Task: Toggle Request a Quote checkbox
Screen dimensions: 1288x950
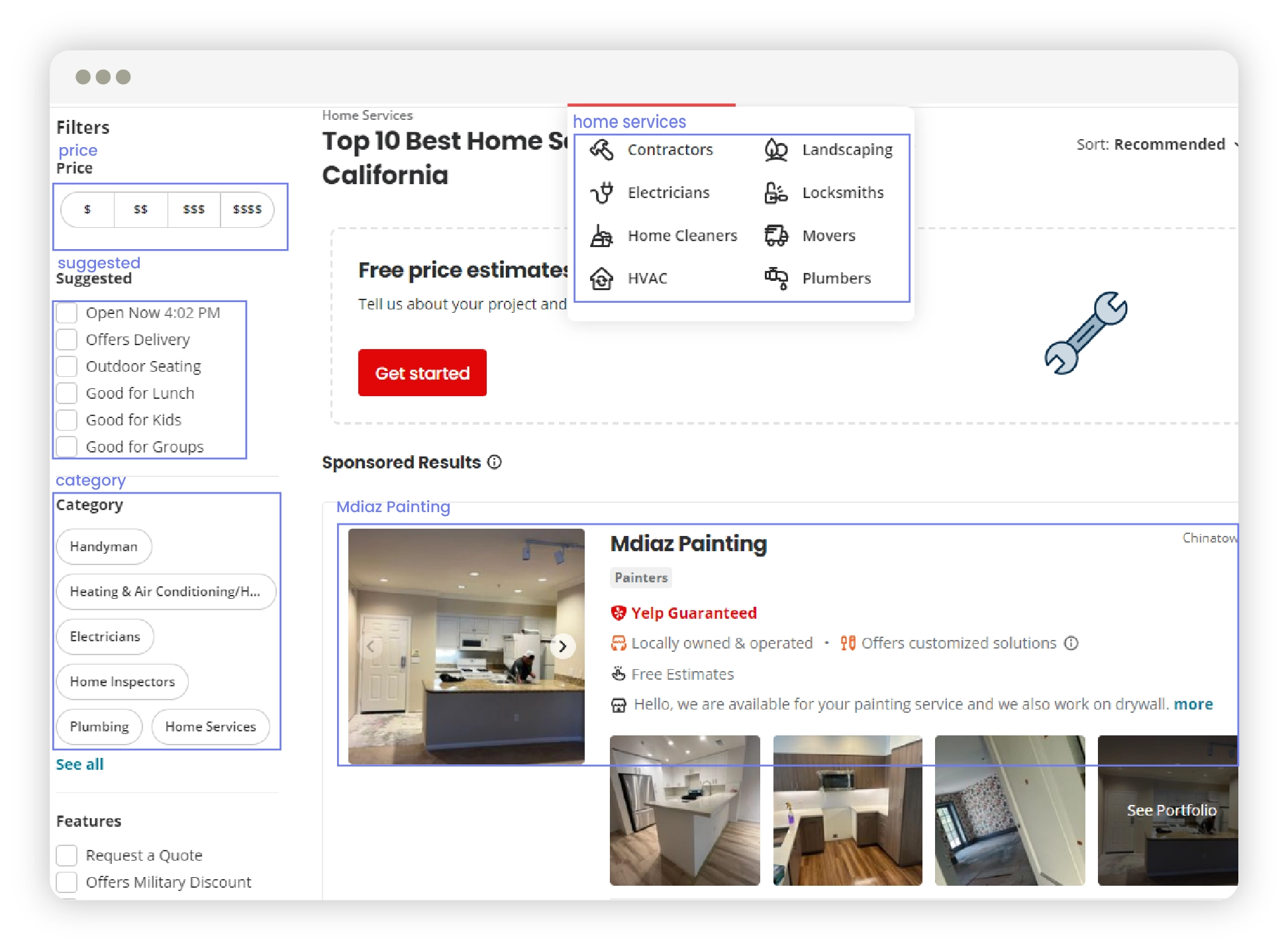Action: [x=67, y=855]
